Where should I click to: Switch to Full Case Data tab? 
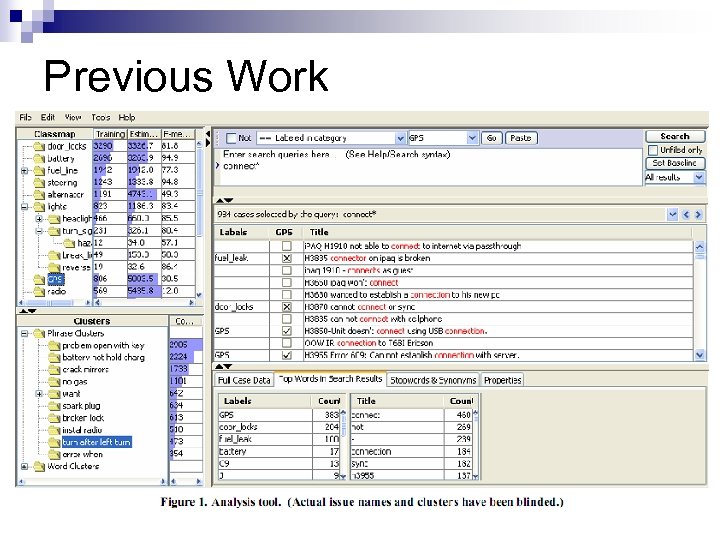click(244, 380)
